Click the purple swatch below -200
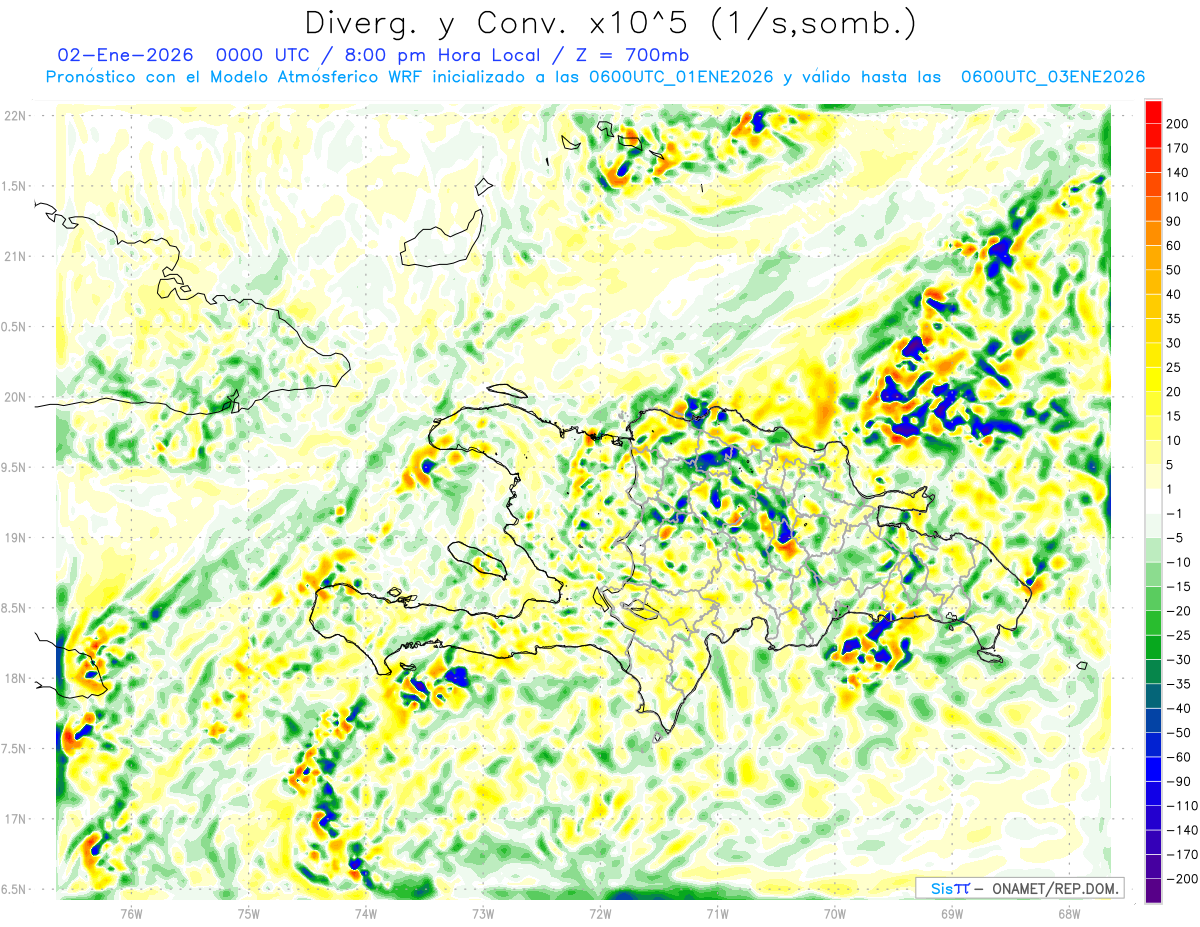Viewport: 1200px width, 927px height. click(1153, 891)
